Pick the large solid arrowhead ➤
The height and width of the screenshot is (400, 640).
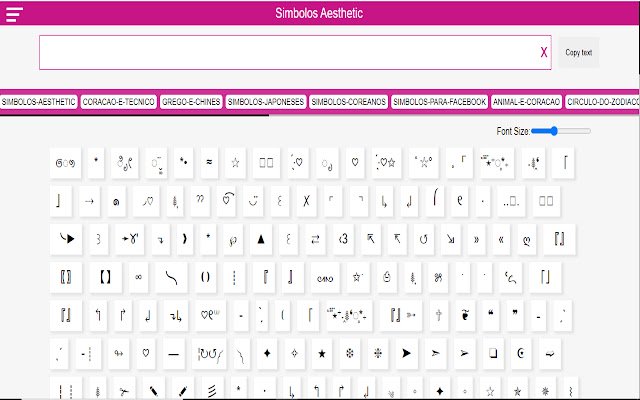(x=407, y=354)
